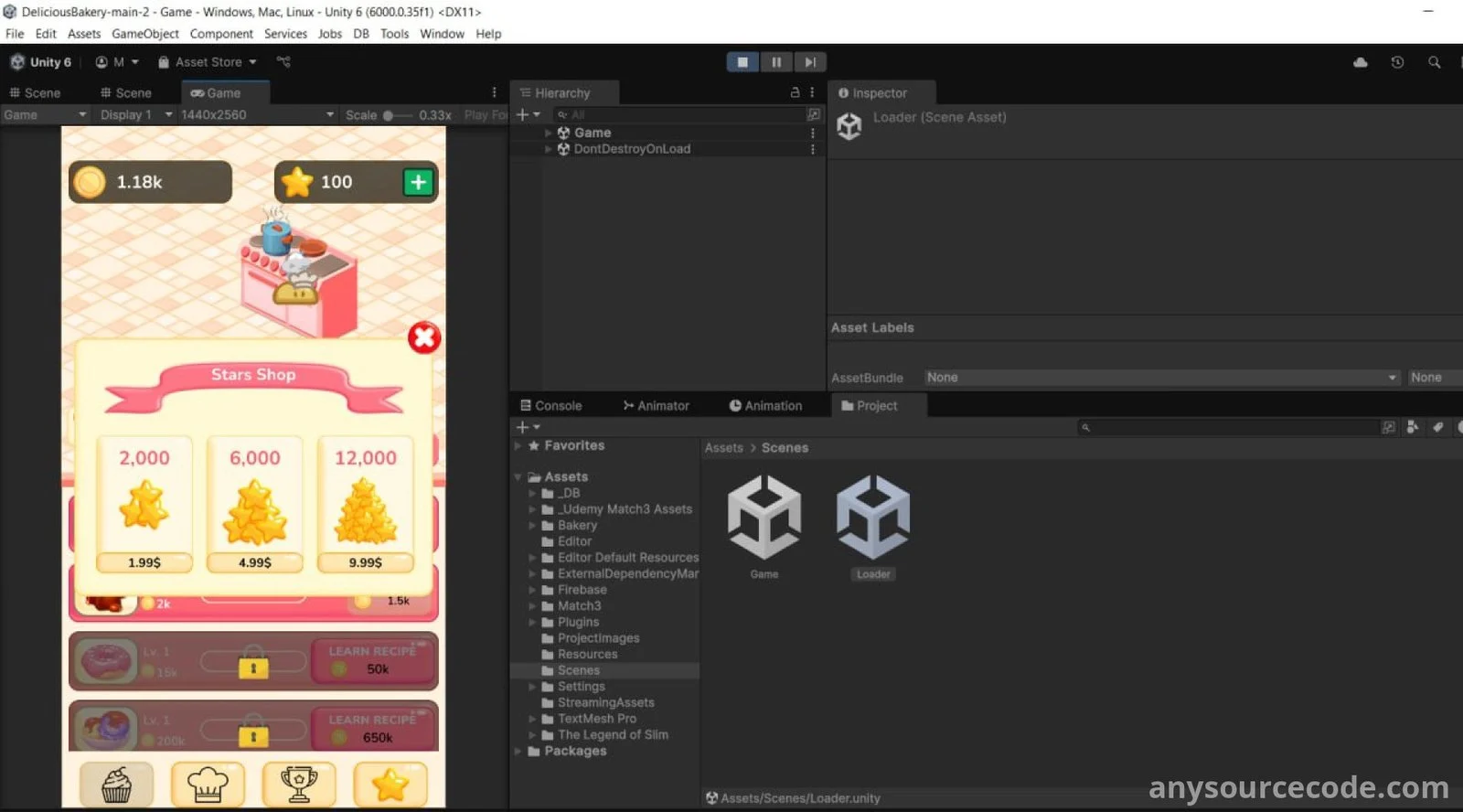Viewport: 1463px width, 812px height.
Task: Tap the green plus add-stars button
Action: pos(418,182)
